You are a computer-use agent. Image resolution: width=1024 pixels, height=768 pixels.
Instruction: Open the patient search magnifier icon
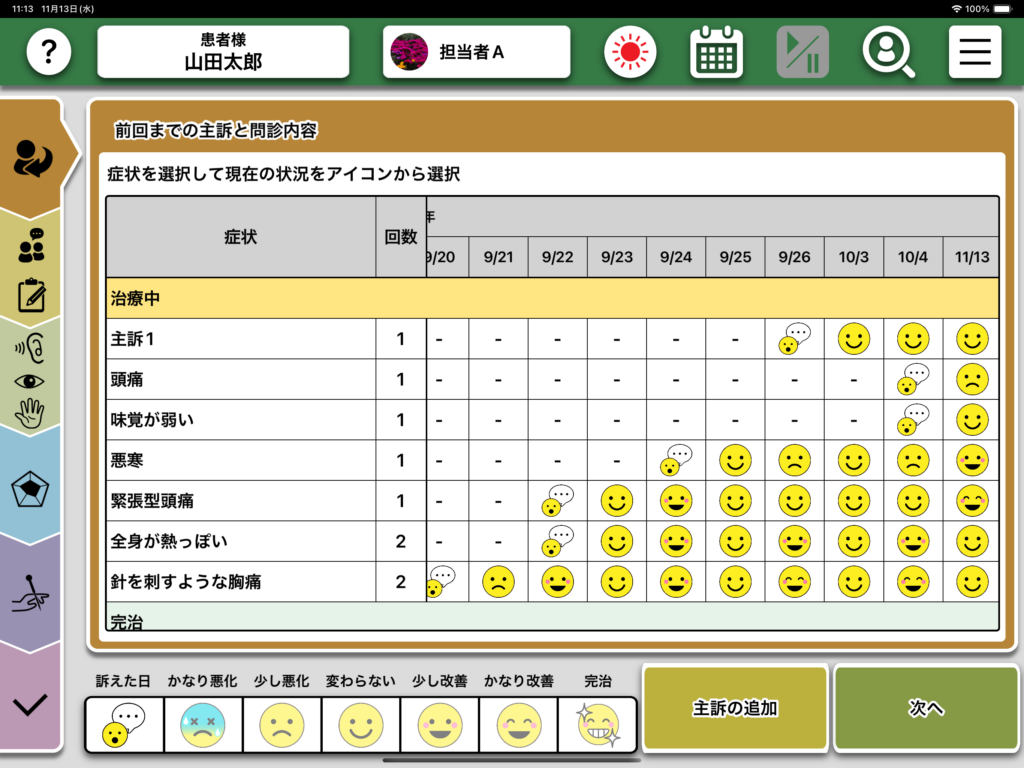(888, 52)
